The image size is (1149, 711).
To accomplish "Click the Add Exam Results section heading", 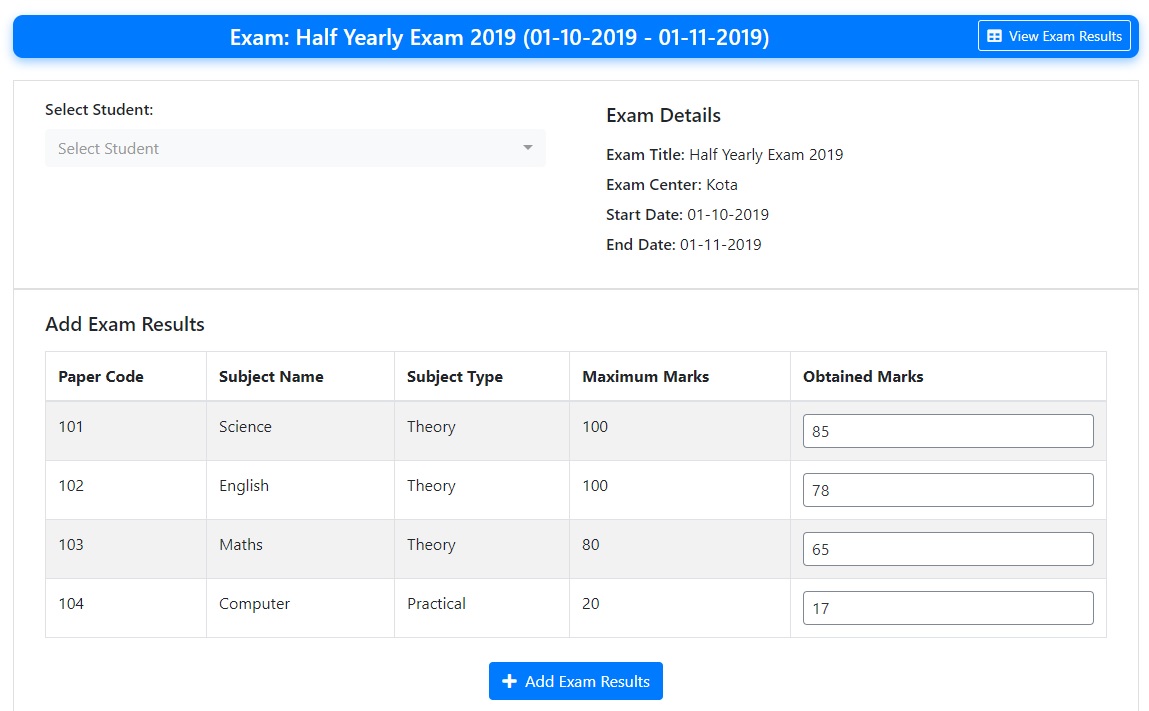I will pos(124,324).
